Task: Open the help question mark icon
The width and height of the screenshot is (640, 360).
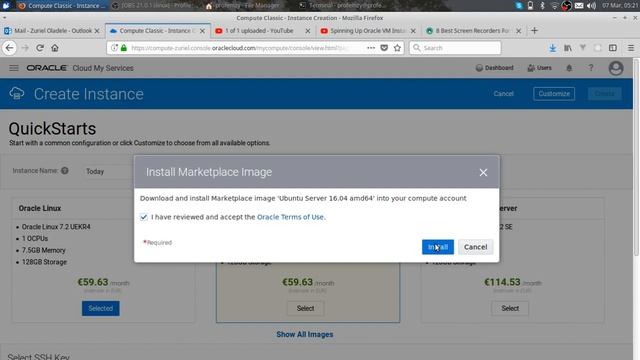Action: 591,68
